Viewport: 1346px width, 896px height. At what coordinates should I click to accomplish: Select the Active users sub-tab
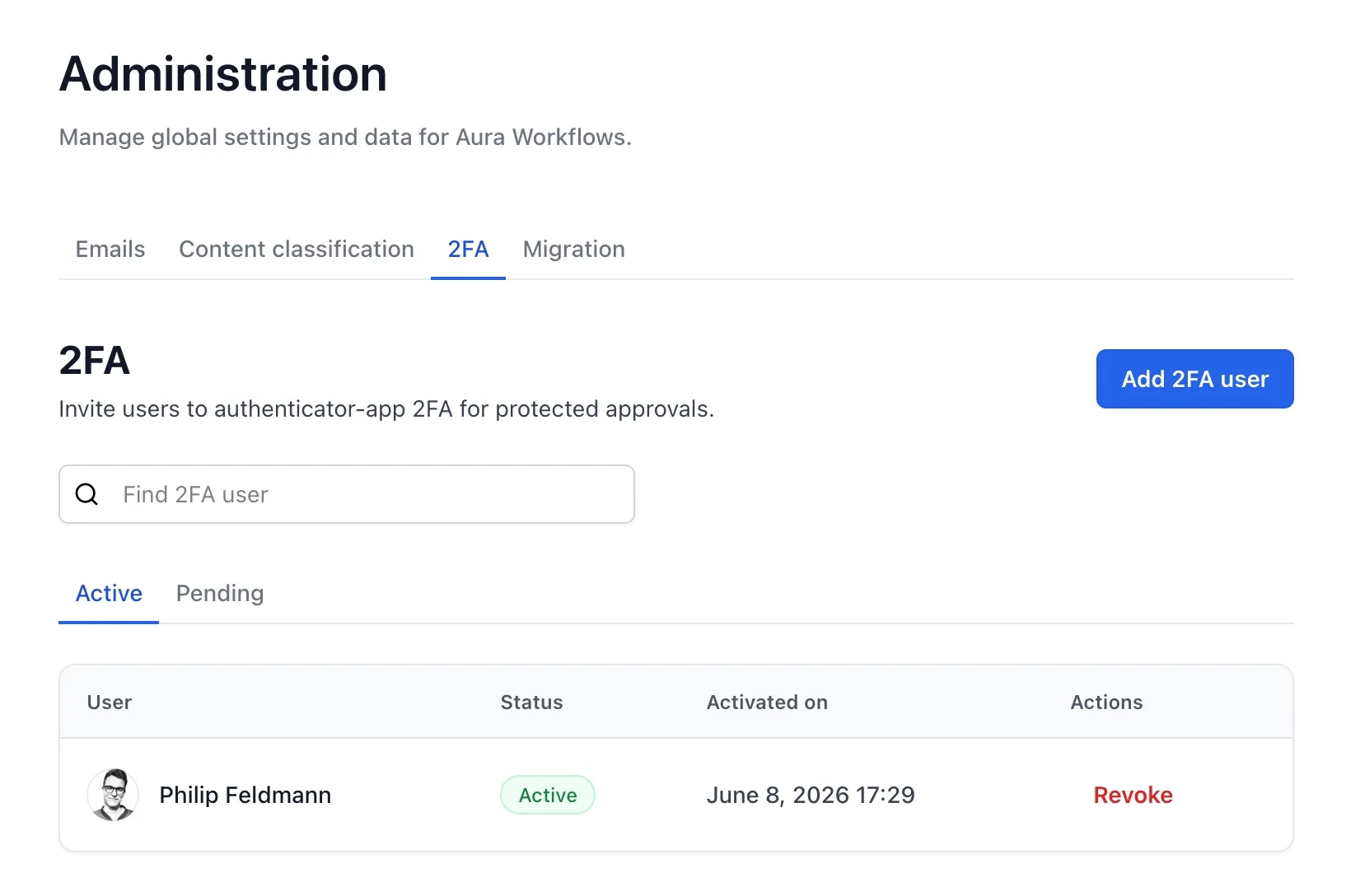tap(109, 594)
